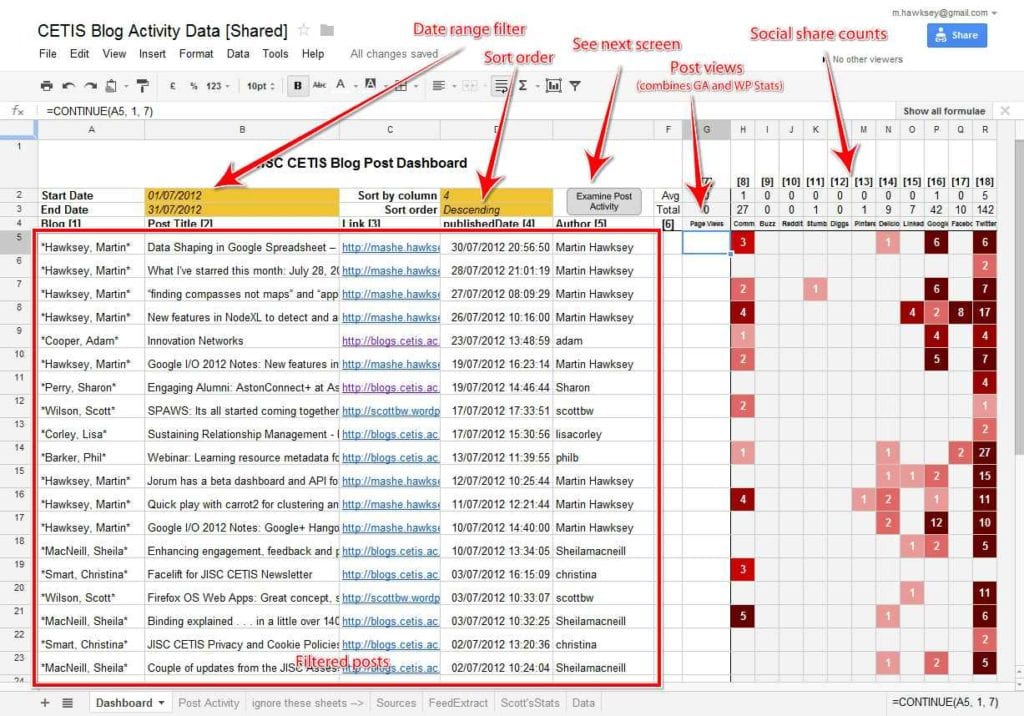Open link for Innovation Networks post
The height and width of the screenshot is (716, 1024).
pos(390,341)
